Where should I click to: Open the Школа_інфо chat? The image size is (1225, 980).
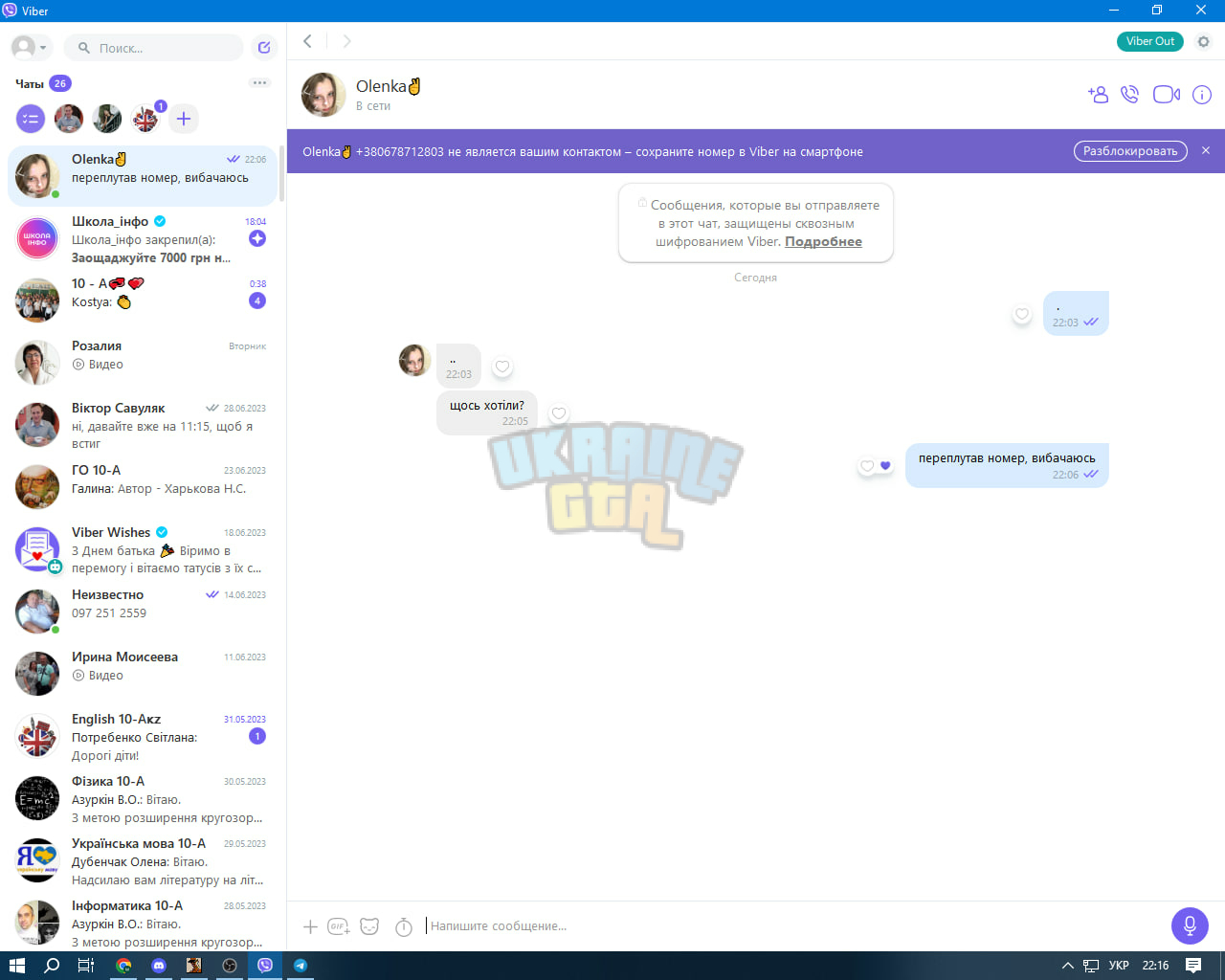142,239
